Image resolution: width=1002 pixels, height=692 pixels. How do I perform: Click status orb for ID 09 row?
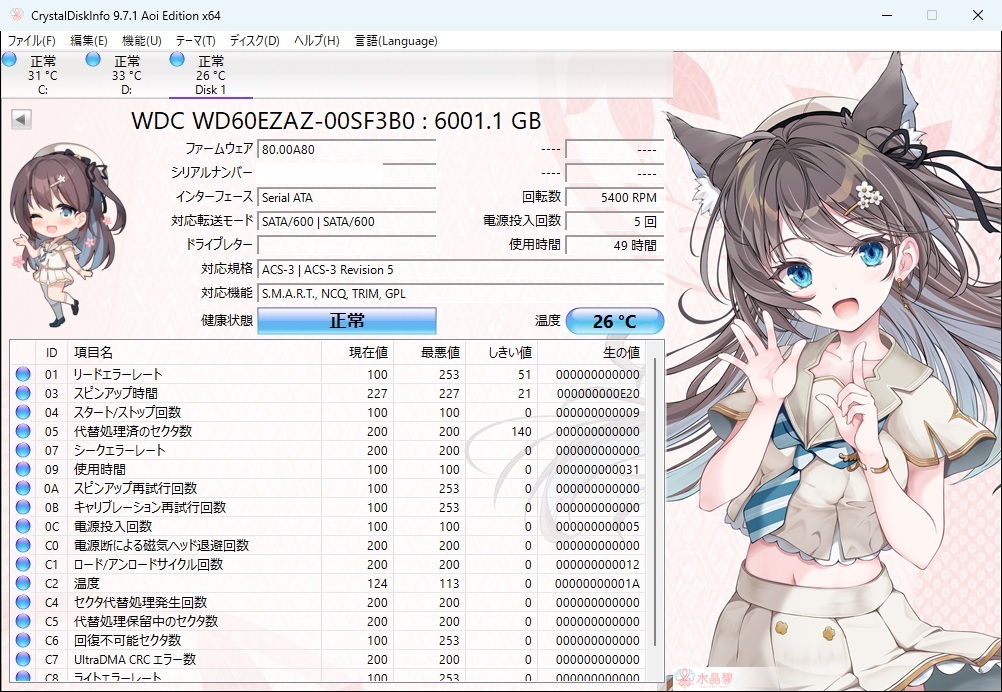point(23,469)
